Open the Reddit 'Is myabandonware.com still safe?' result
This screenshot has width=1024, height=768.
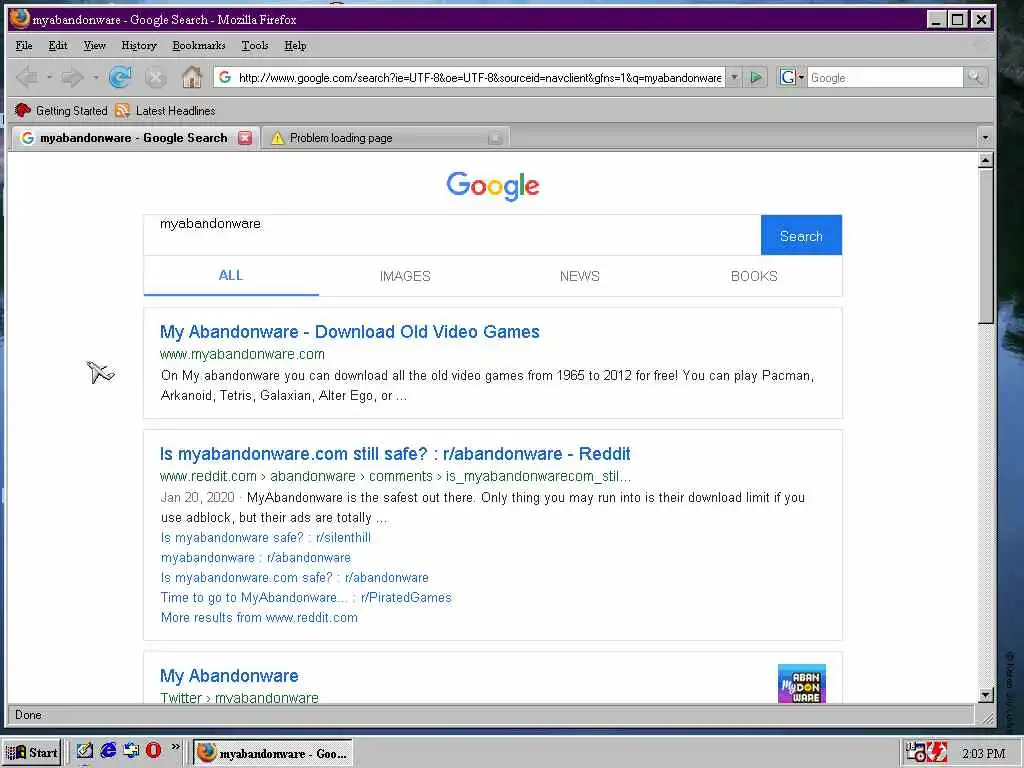pos(395,454)
